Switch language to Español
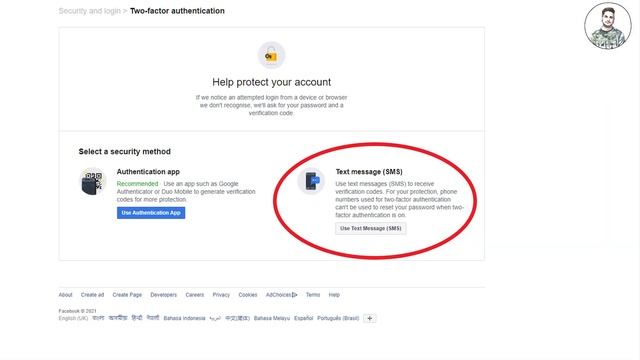This screenshot has width=640, height=360. click(304, 318)
